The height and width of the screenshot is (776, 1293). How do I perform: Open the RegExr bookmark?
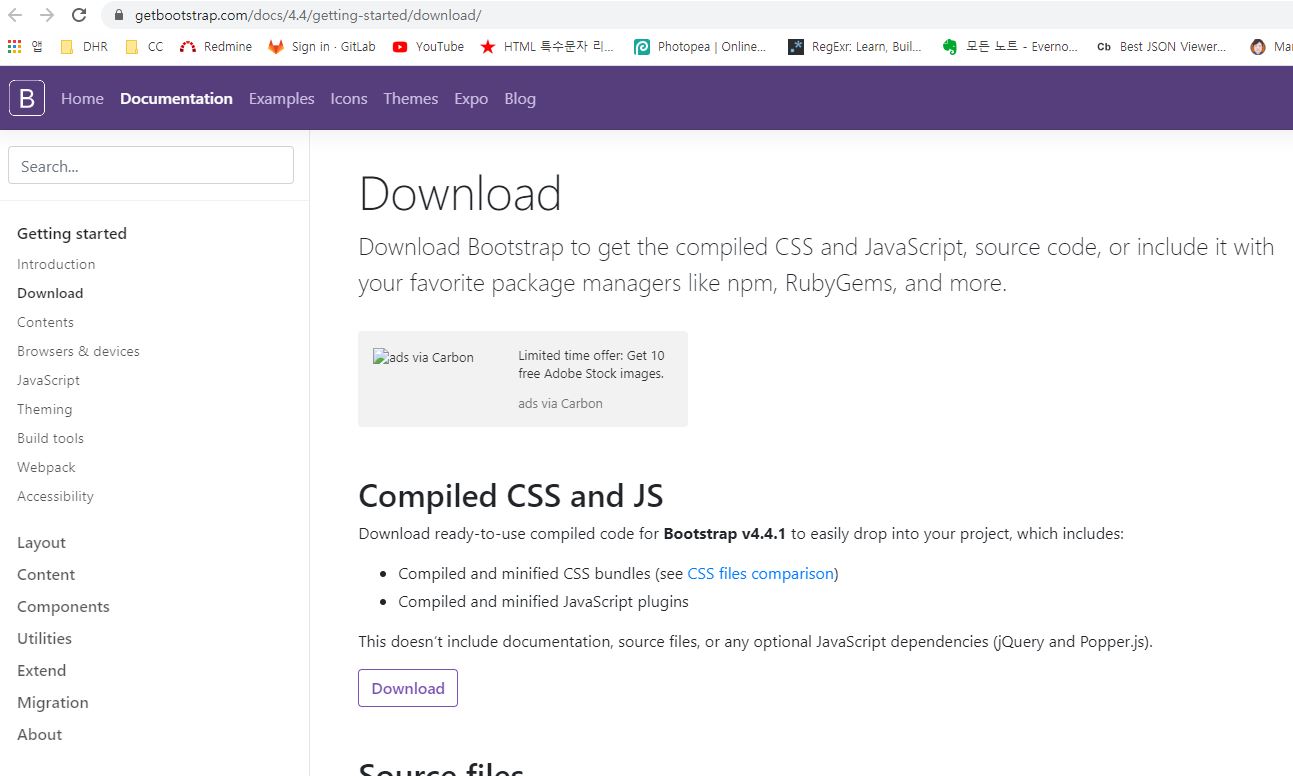[x=856, y=47]
